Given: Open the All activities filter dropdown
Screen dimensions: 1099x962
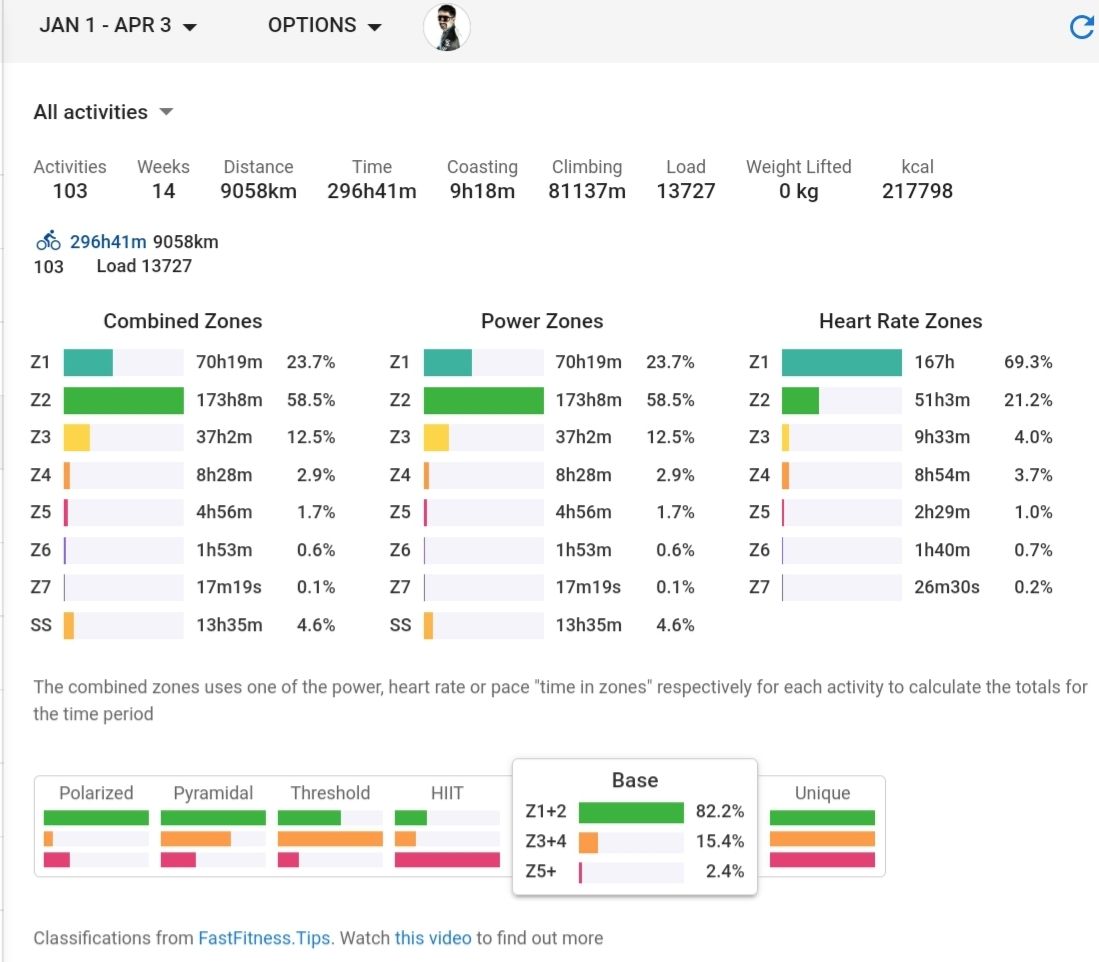Looking at the screenshot, I should click(x=104, y=112).
